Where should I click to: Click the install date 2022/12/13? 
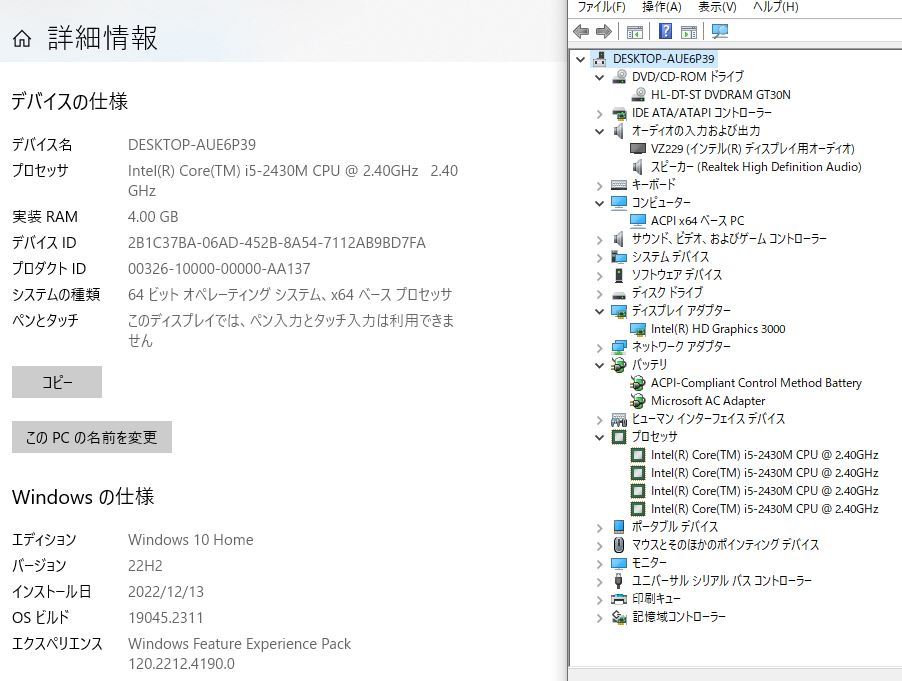[166, 592]
